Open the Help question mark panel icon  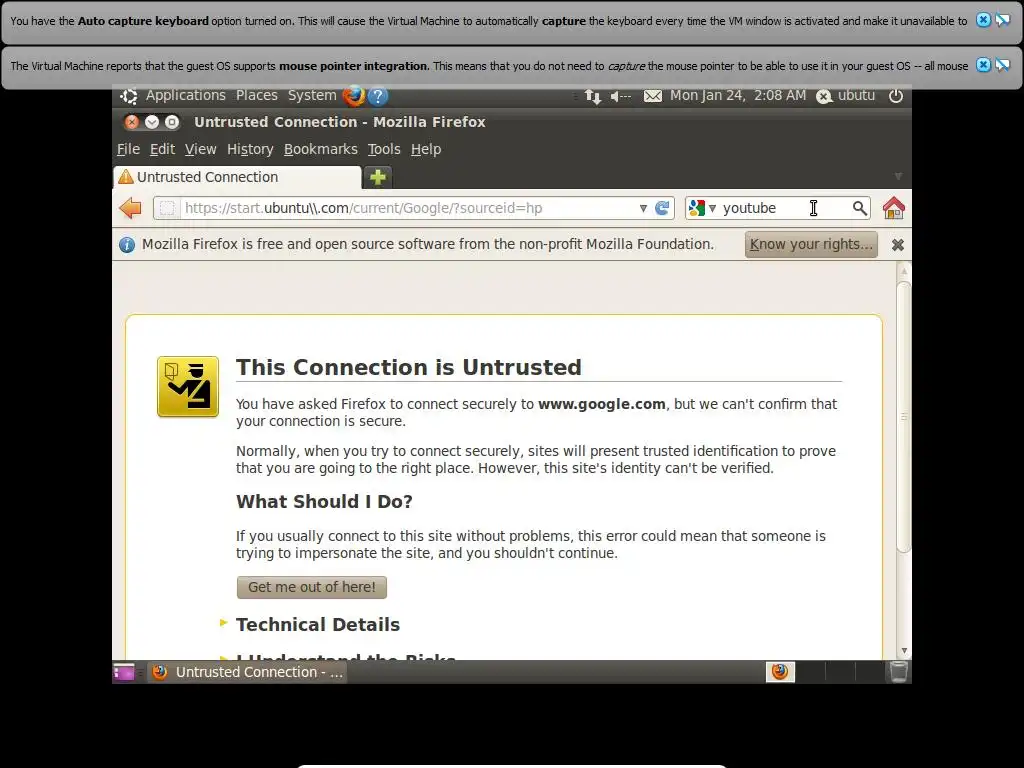(377, 96)
